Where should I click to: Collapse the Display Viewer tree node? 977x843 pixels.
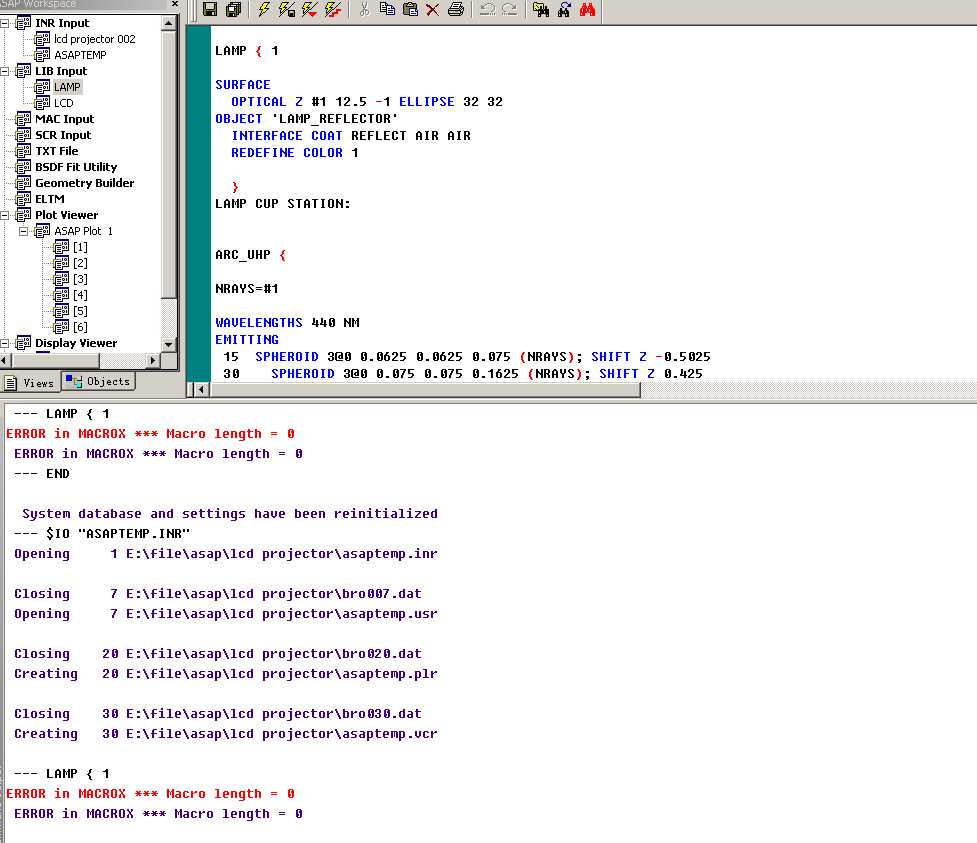click(4, 343)
